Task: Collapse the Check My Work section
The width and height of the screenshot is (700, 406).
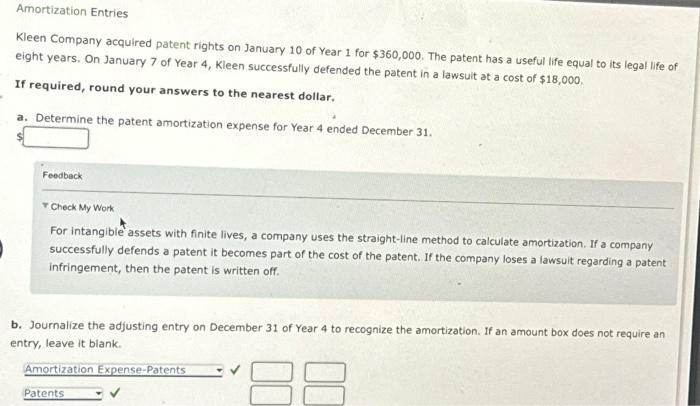Action: click(78, 207)
